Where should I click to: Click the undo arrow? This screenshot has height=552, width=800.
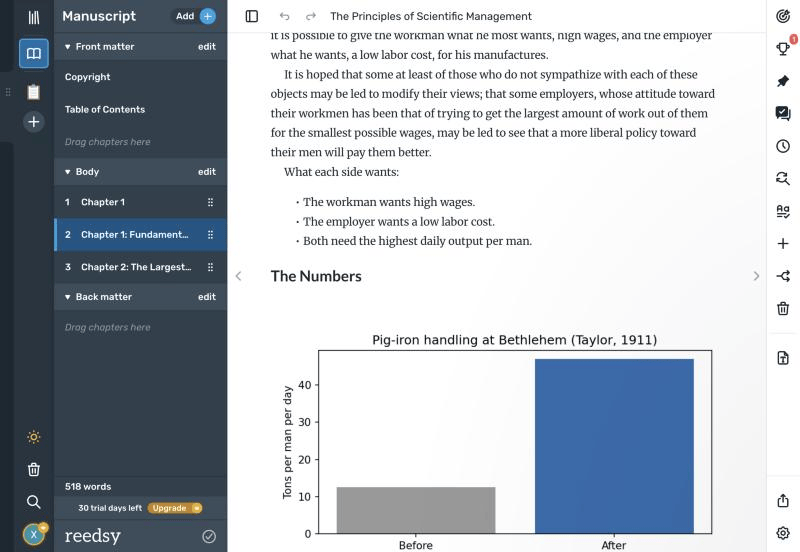pos(284,16)
